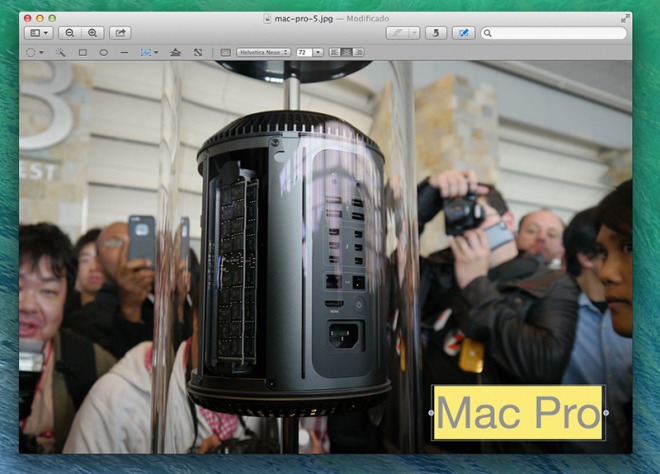Click the fill color box button
660x474 pixels.
(x=226, y=52)
